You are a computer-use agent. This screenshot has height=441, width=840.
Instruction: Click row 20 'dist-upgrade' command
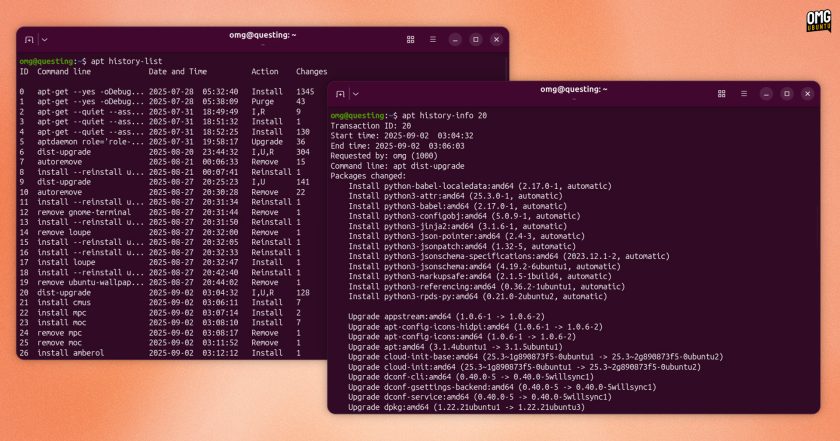(64, 293)
